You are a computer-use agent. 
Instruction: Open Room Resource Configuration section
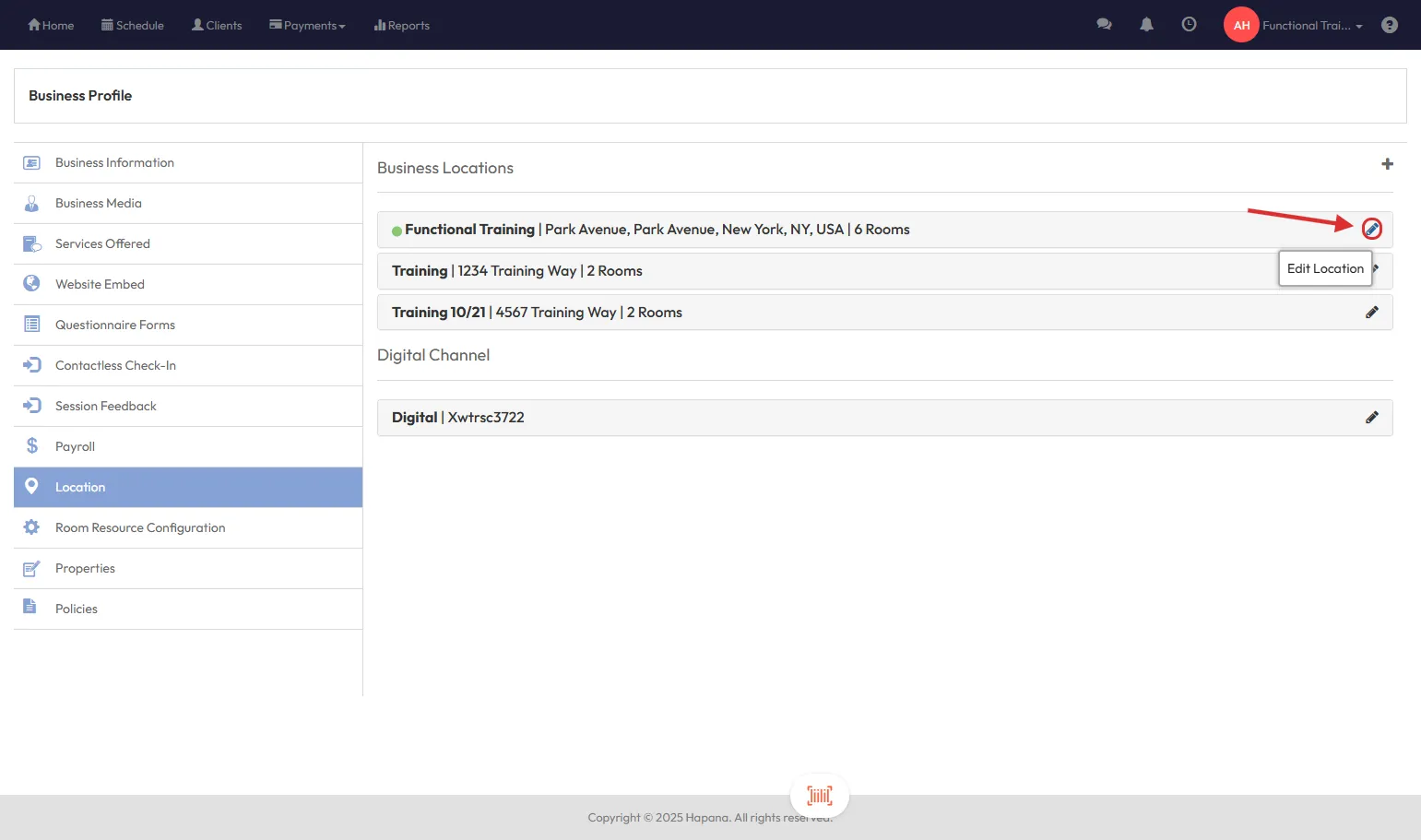coord(140,528)
